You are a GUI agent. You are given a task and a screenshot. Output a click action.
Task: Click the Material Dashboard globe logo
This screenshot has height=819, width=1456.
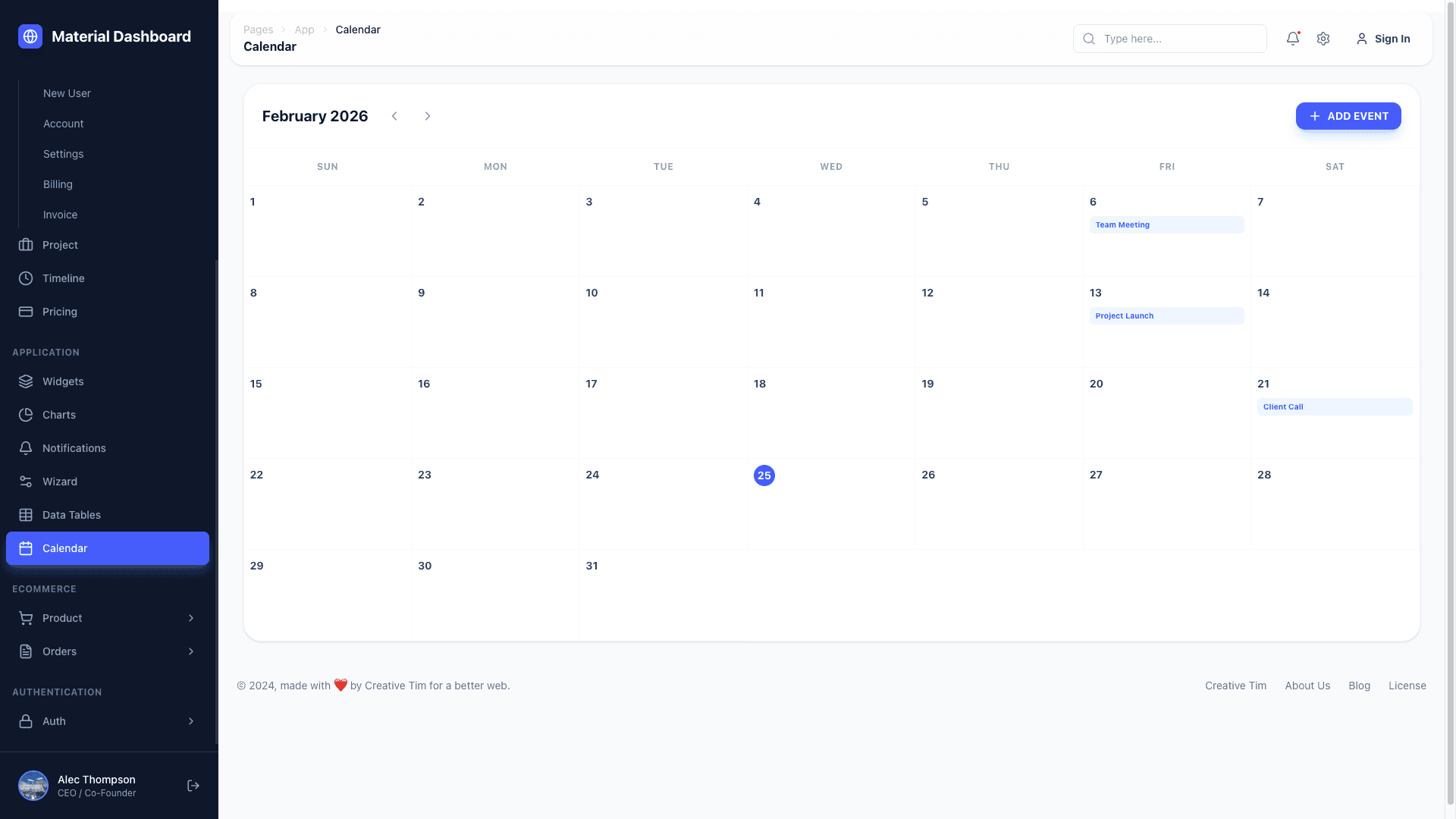30,36
